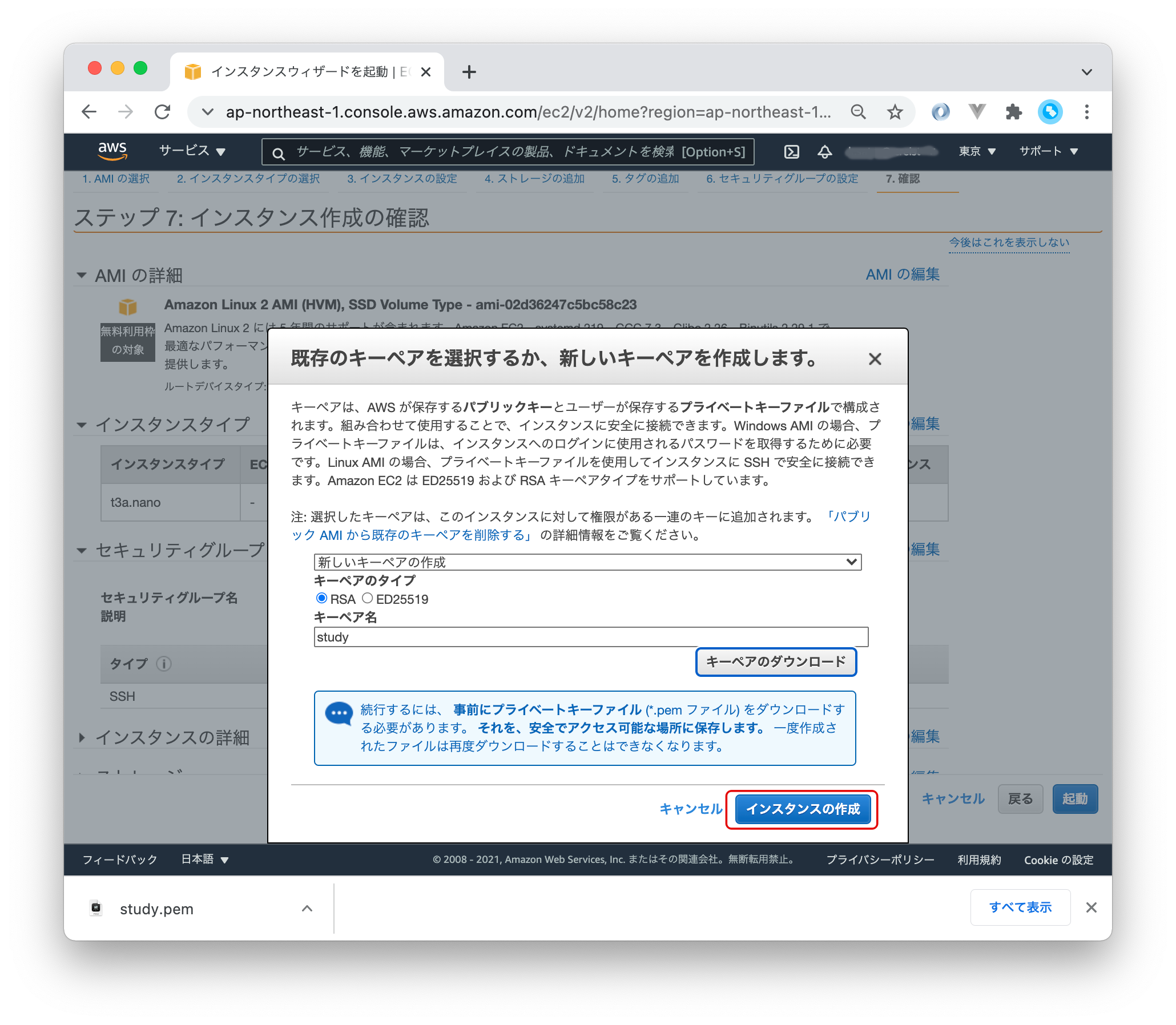Open the 東京 region dropdown

point(977,152)
